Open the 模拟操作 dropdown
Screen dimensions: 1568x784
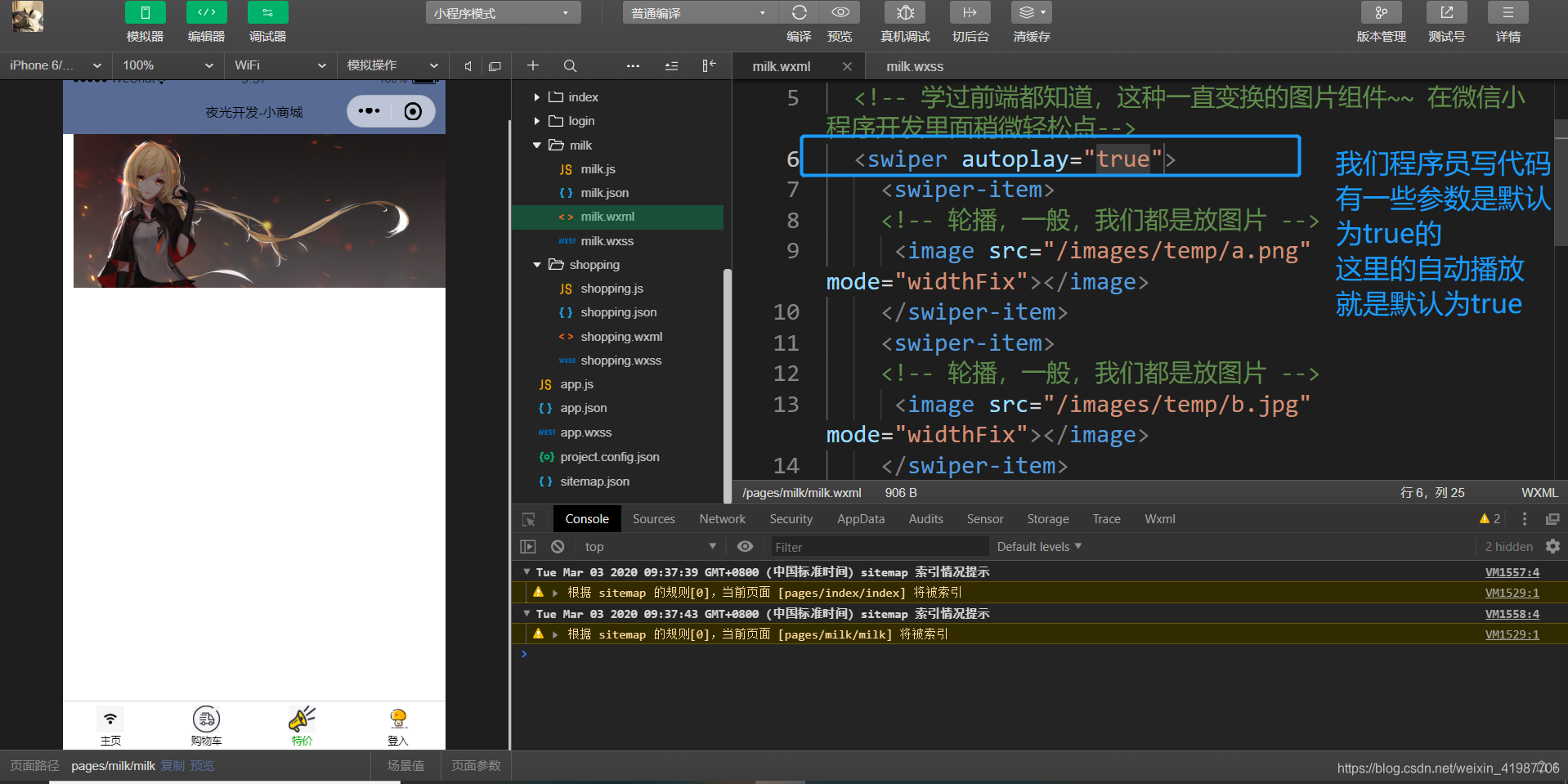pyautogui.click(x=392, y=65)
